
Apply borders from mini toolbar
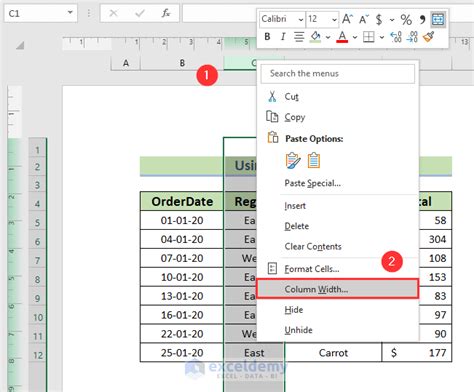pos(368,37)
